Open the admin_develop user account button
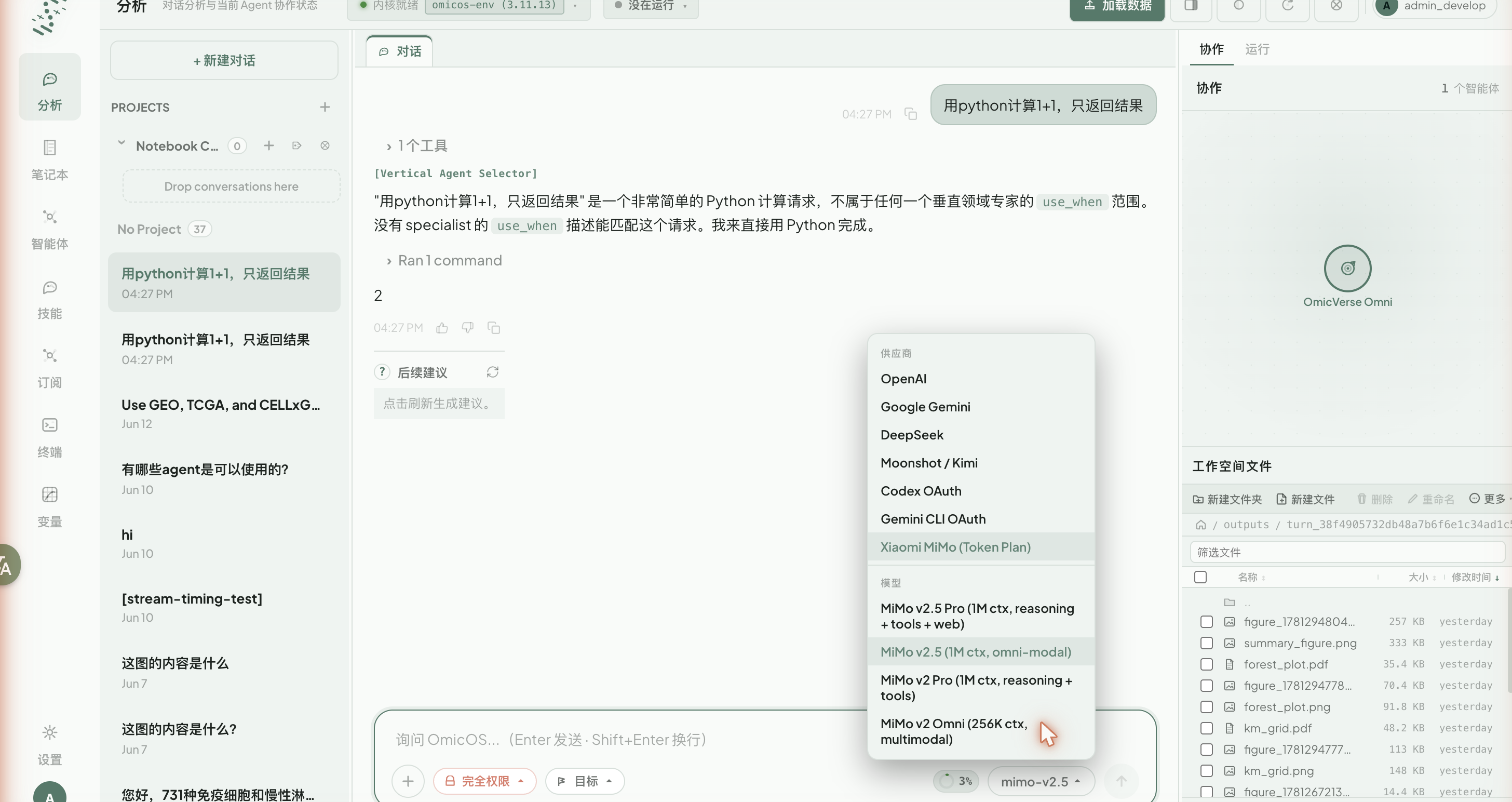The height and width of the screenshot is (802, 1512). click(x=1435, y=6)
